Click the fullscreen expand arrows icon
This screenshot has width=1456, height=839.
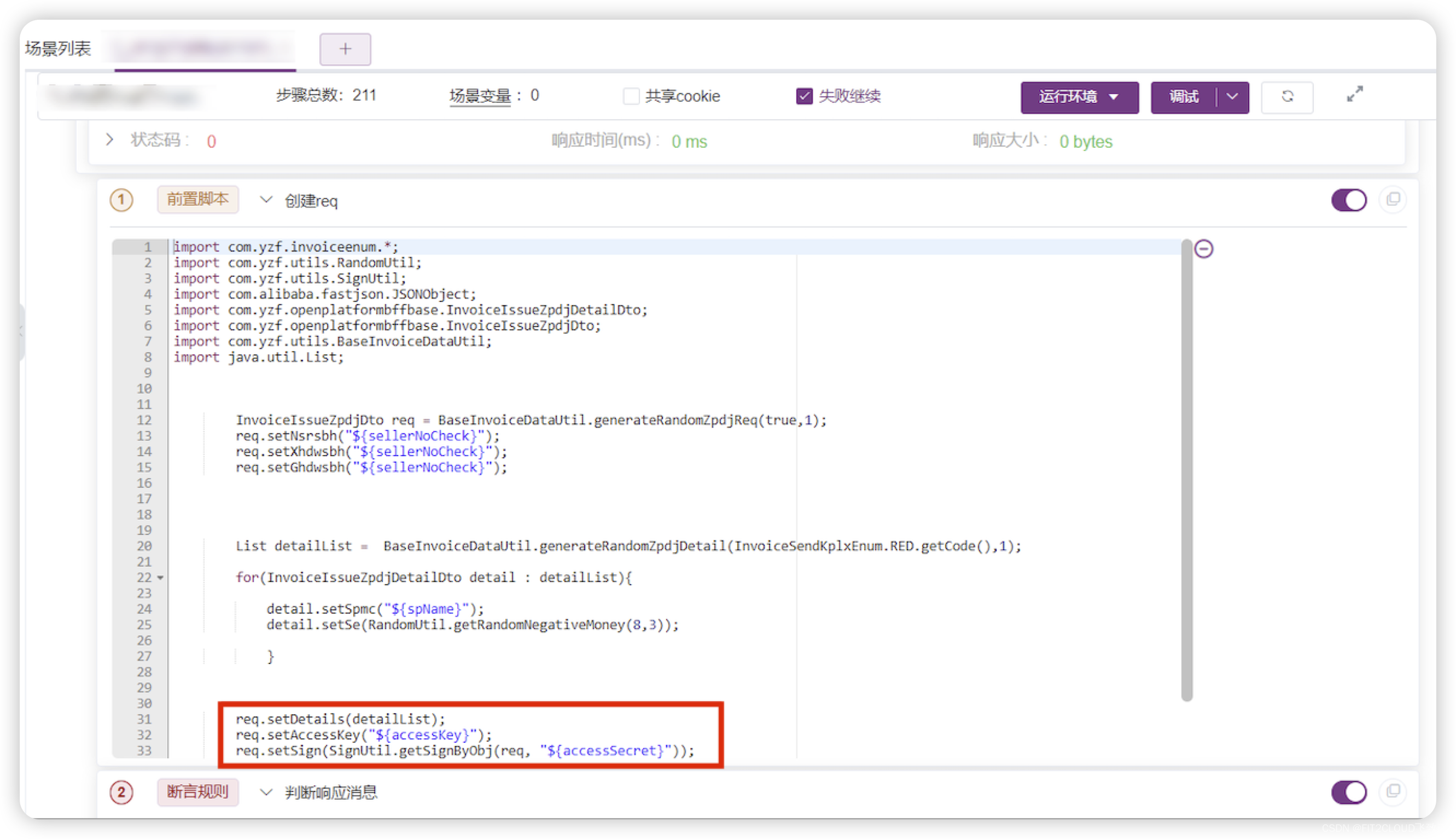click(1354, 94)
